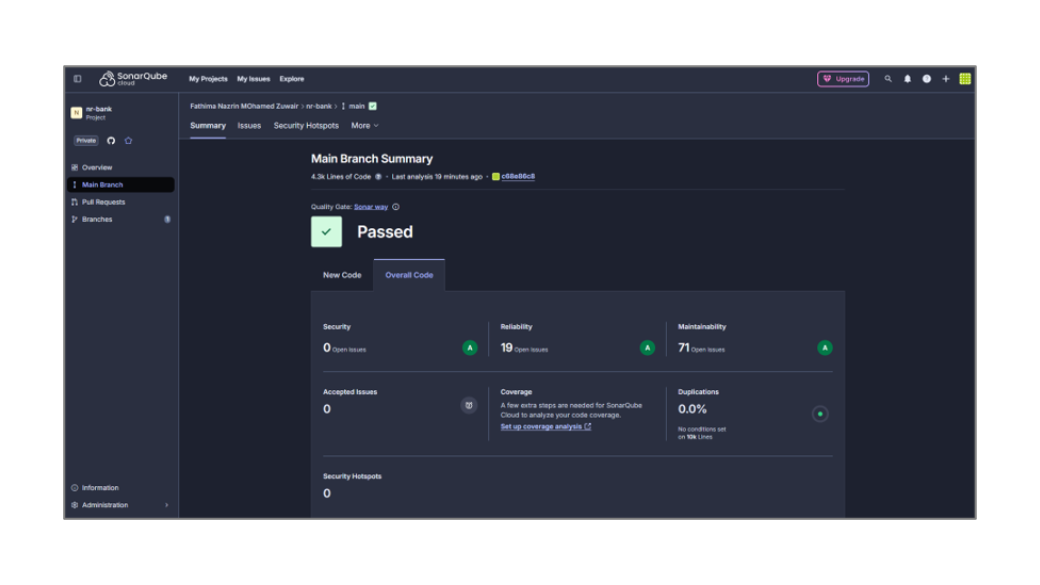This screenshot has width=1040, height=585.
Task: Open the More dropdown menu
Action: point(365,125)
